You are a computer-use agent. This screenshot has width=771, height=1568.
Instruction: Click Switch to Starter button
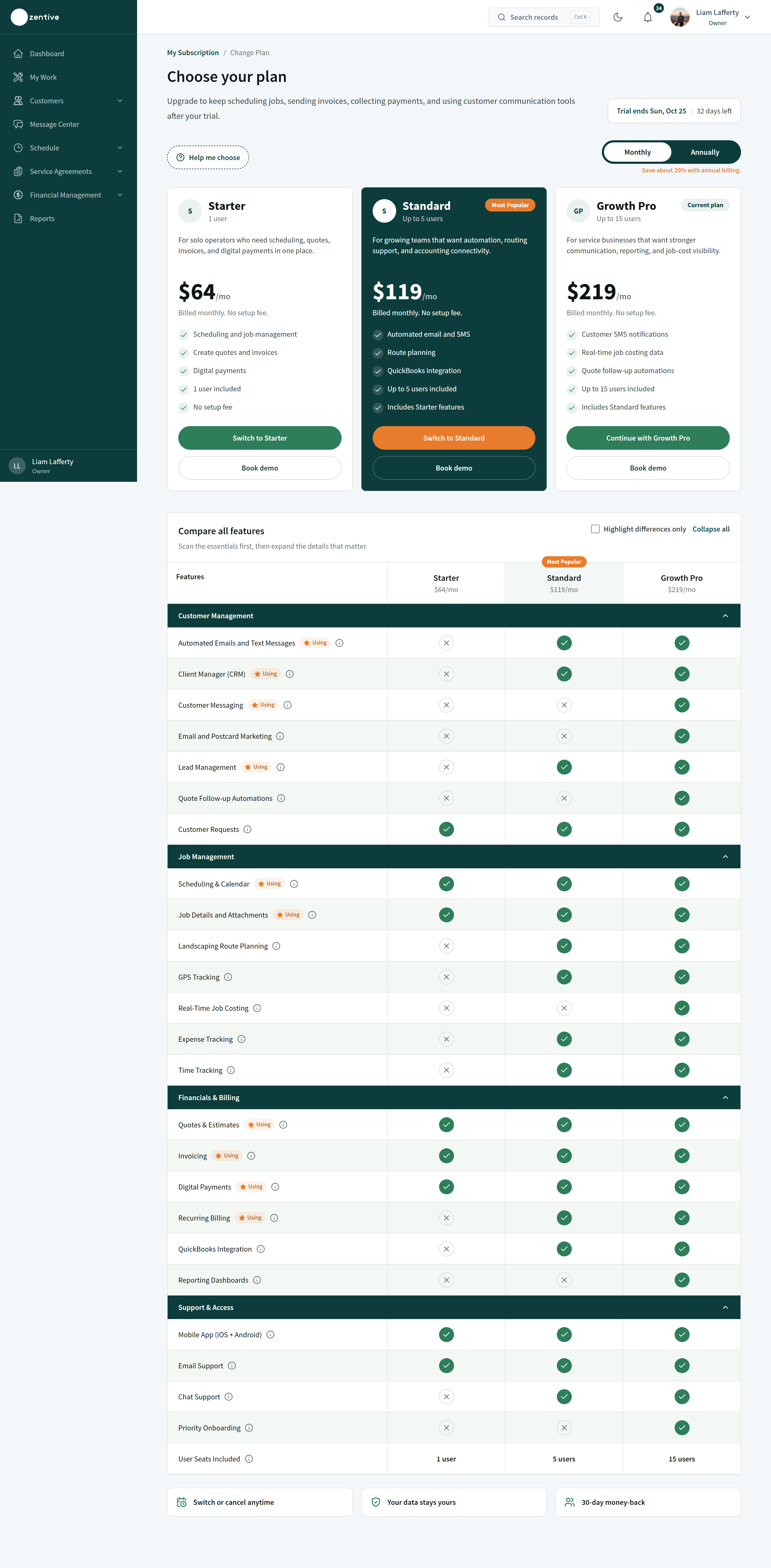click(259, 438)
